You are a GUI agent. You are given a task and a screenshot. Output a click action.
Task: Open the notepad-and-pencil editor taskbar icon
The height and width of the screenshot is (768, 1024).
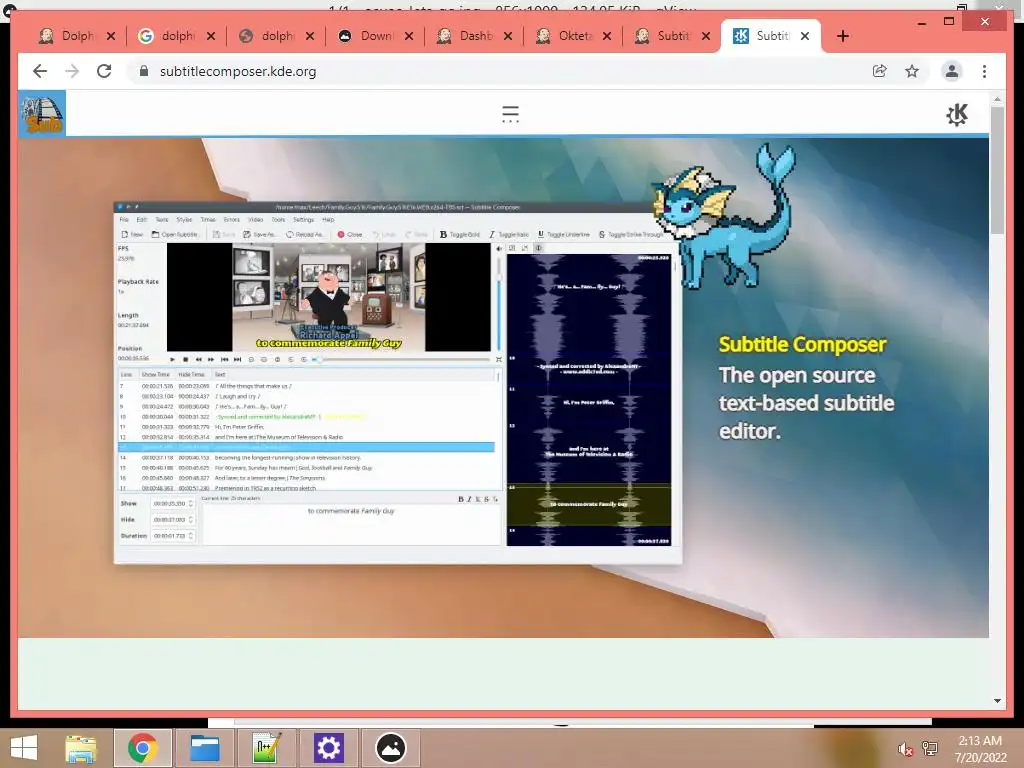coord(266,748)
